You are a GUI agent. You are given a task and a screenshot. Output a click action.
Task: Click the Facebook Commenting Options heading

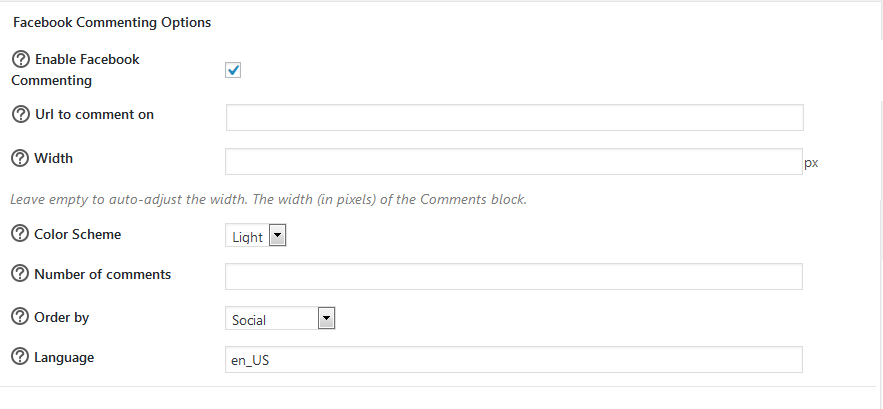click(x=112, y=23)
